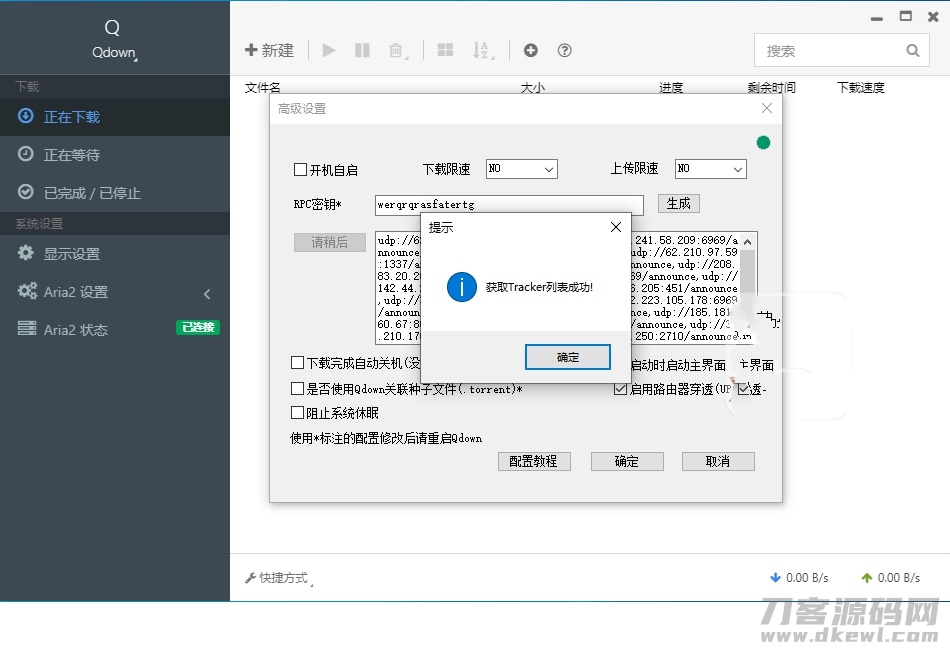Click the check-circle icon beside 已完成
This screenshot has width=950, height=648.
coord(25,192)
